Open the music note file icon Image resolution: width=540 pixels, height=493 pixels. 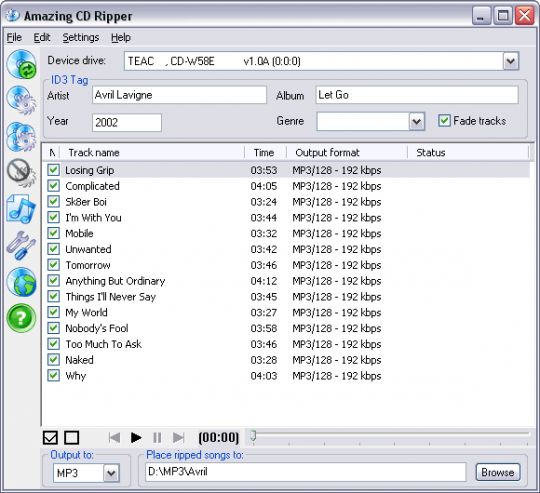[x=21, y=209]
